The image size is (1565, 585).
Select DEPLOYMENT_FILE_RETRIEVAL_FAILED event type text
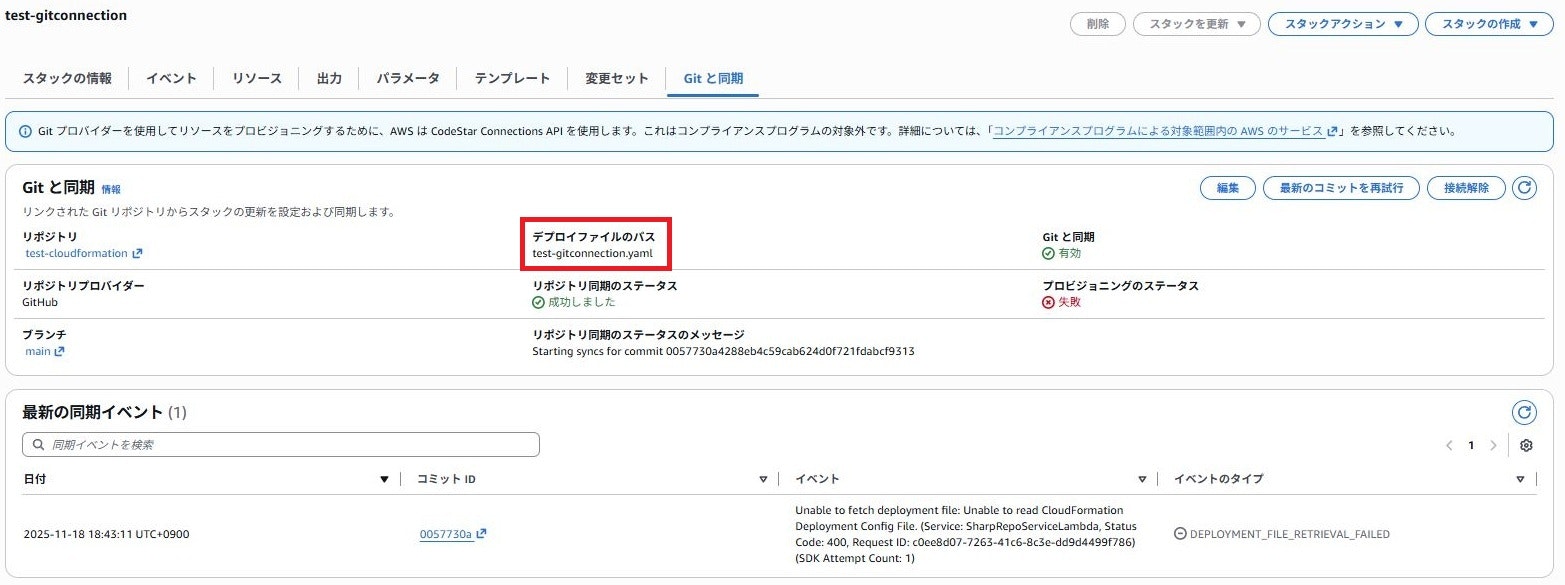coord(1289,534)
